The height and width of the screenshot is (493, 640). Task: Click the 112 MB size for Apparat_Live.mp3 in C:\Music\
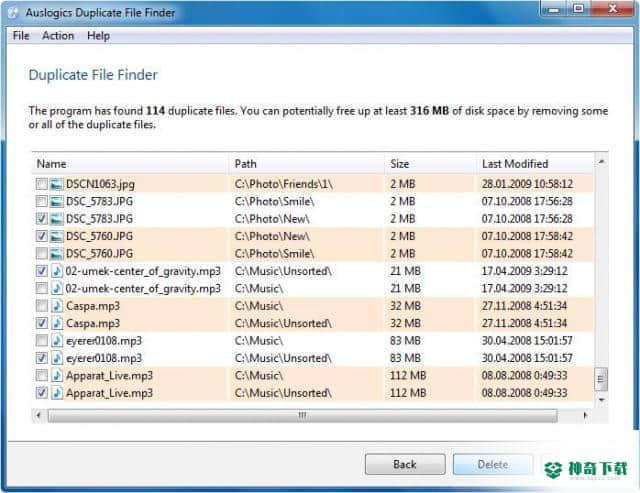coord(408,375)
